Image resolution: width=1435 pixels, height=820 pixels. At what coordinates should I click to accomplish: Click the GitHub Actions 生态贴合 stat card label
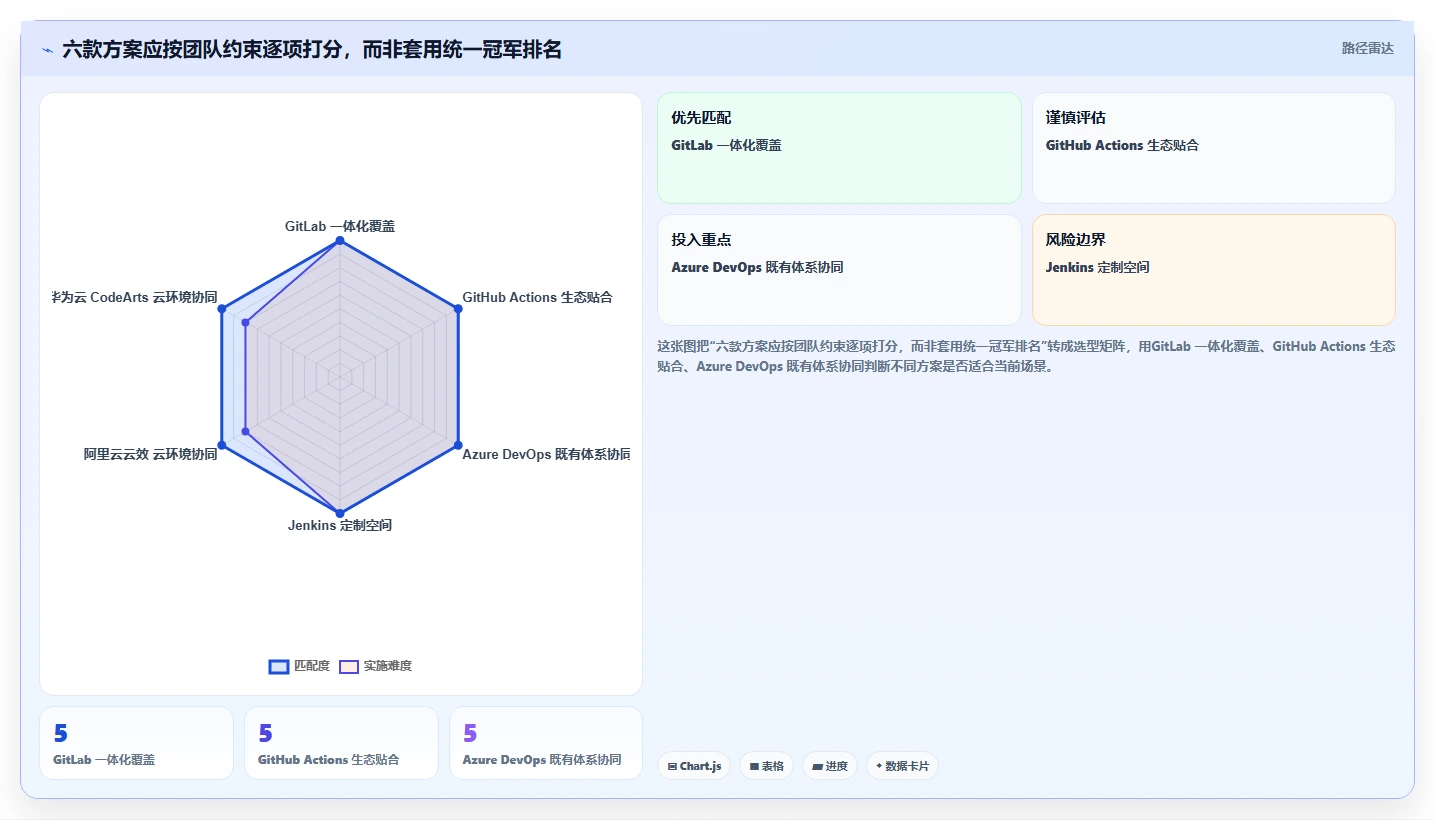click(x=329, y=760)
